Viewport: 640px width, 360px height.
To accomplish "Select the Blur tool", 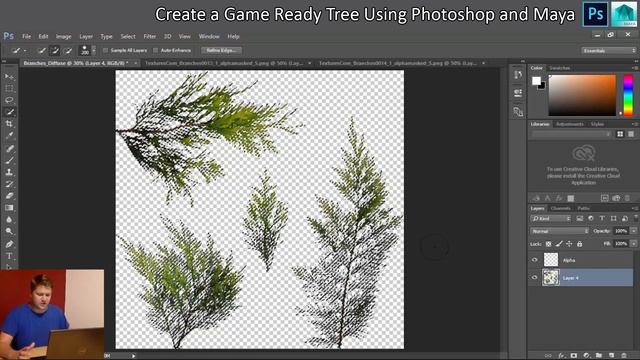I will pyautogui.click(x=9, y=219).
